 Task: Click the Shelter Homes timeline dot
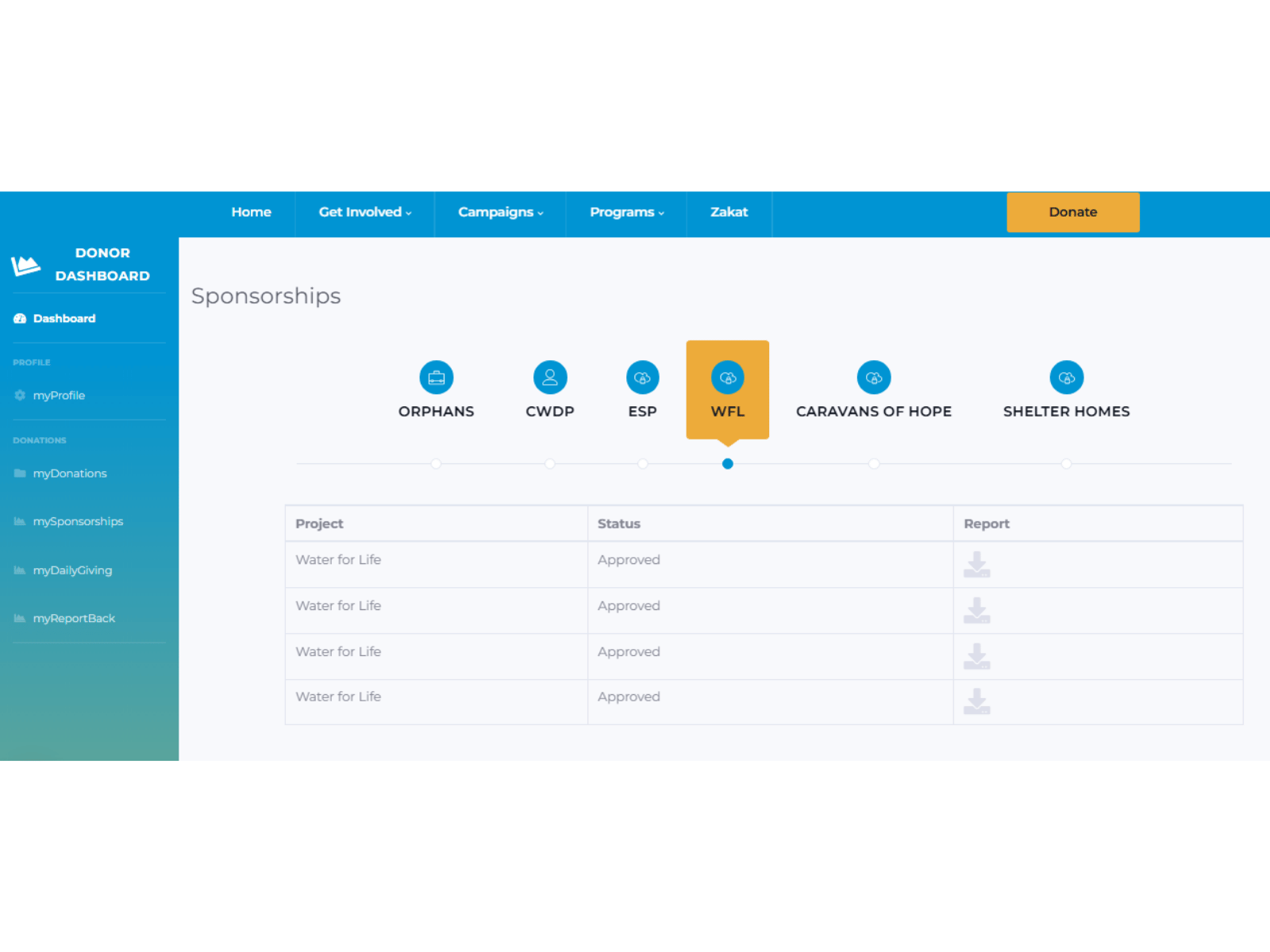[1067, 464]
